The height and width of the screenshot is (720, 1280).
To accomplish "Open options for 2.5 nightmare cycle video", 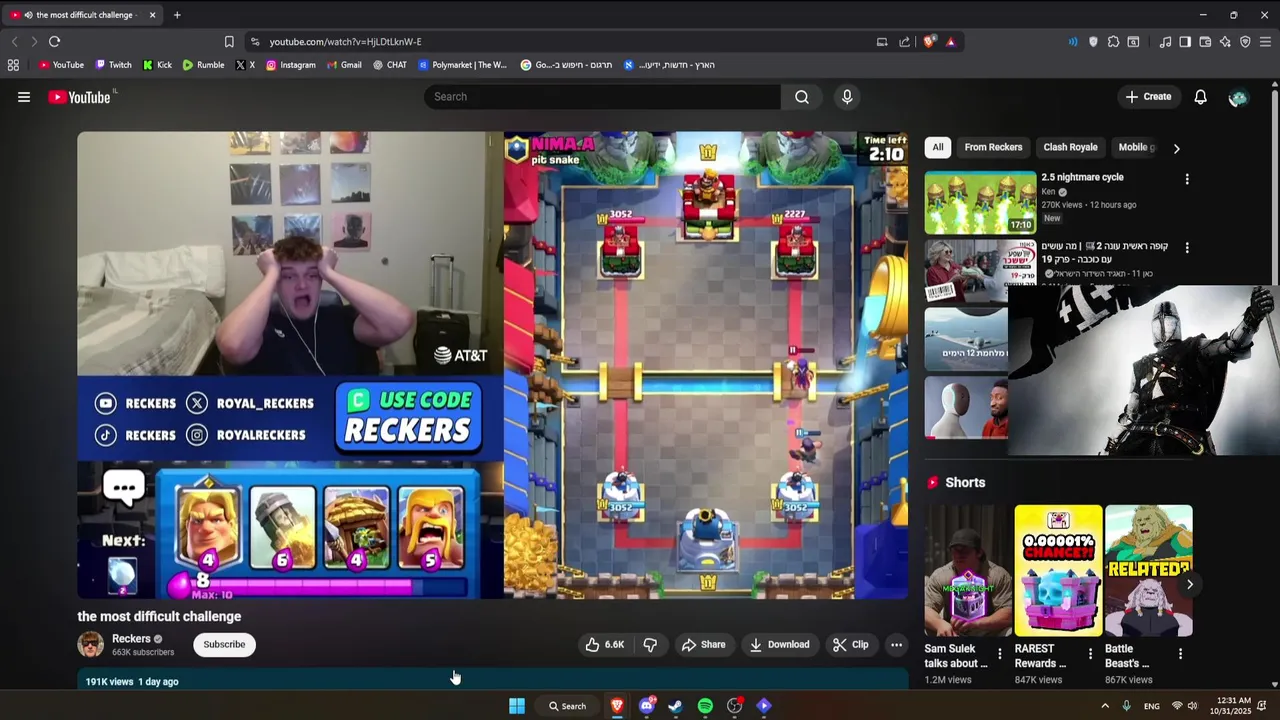I will 1187,179.
